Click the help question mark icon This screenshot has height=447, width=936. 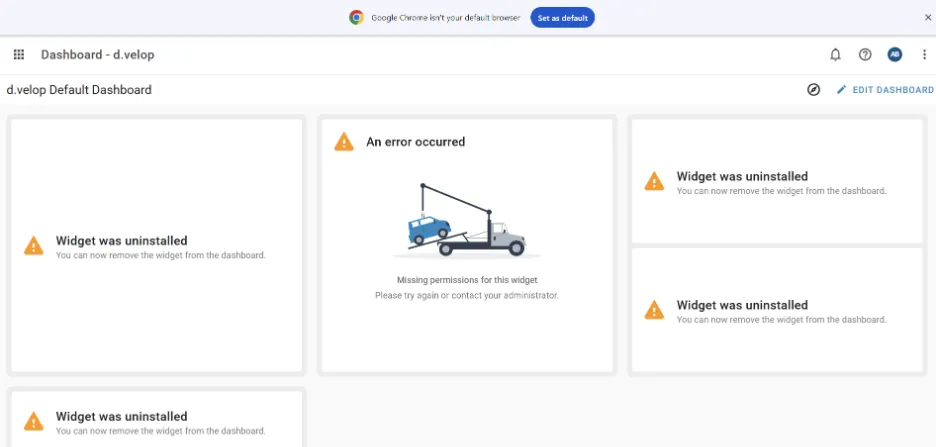(865, 54)
